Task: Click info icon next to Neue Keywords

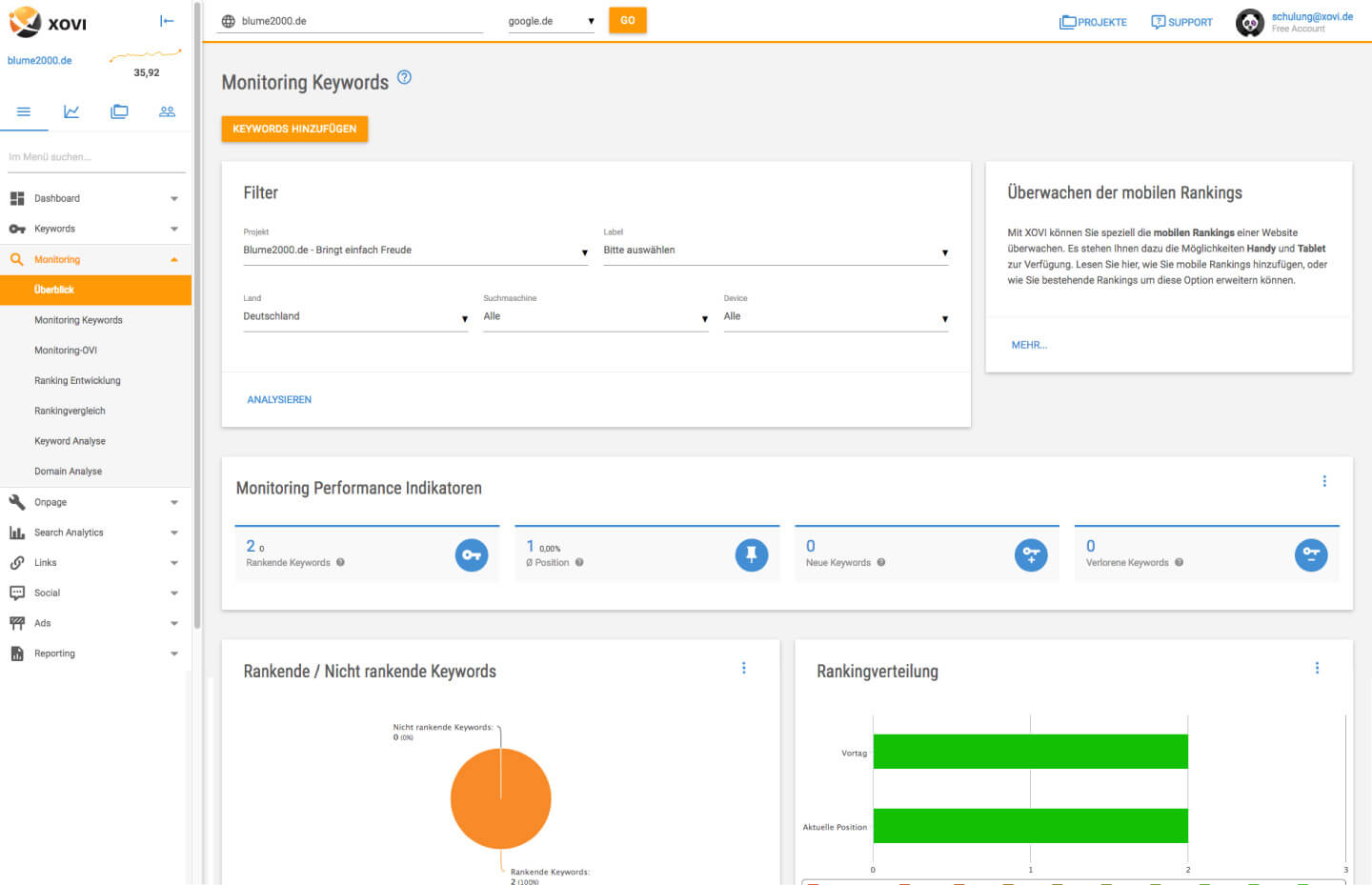Action: 881,562
